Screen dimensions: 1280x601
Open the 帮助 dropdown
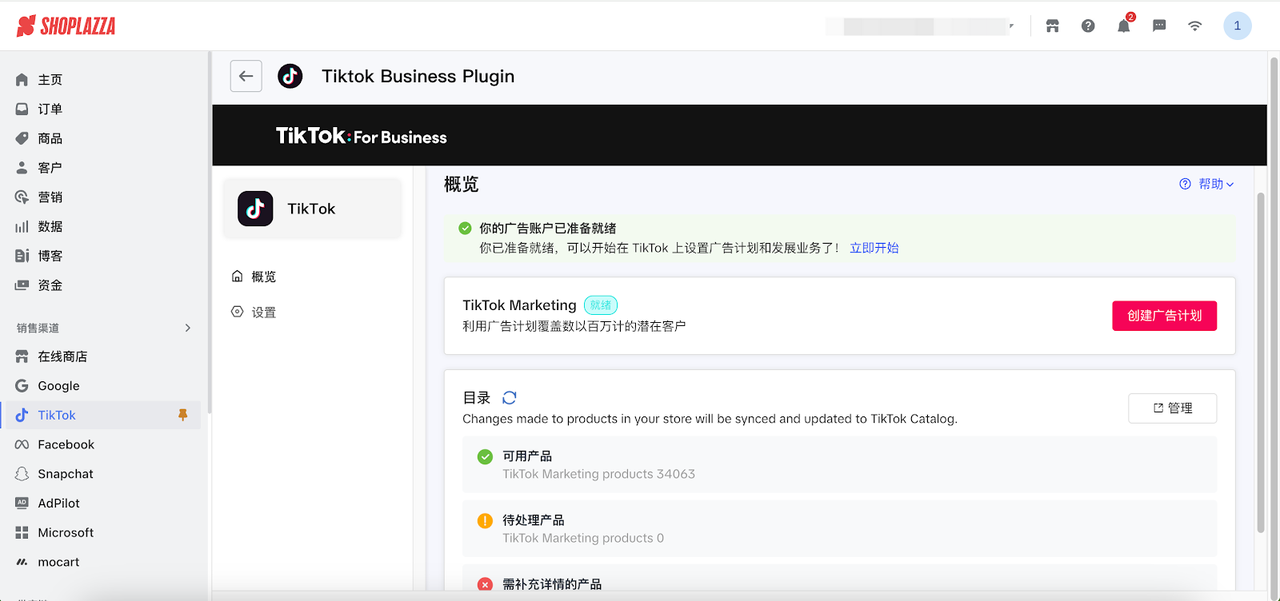point(1207,184)
